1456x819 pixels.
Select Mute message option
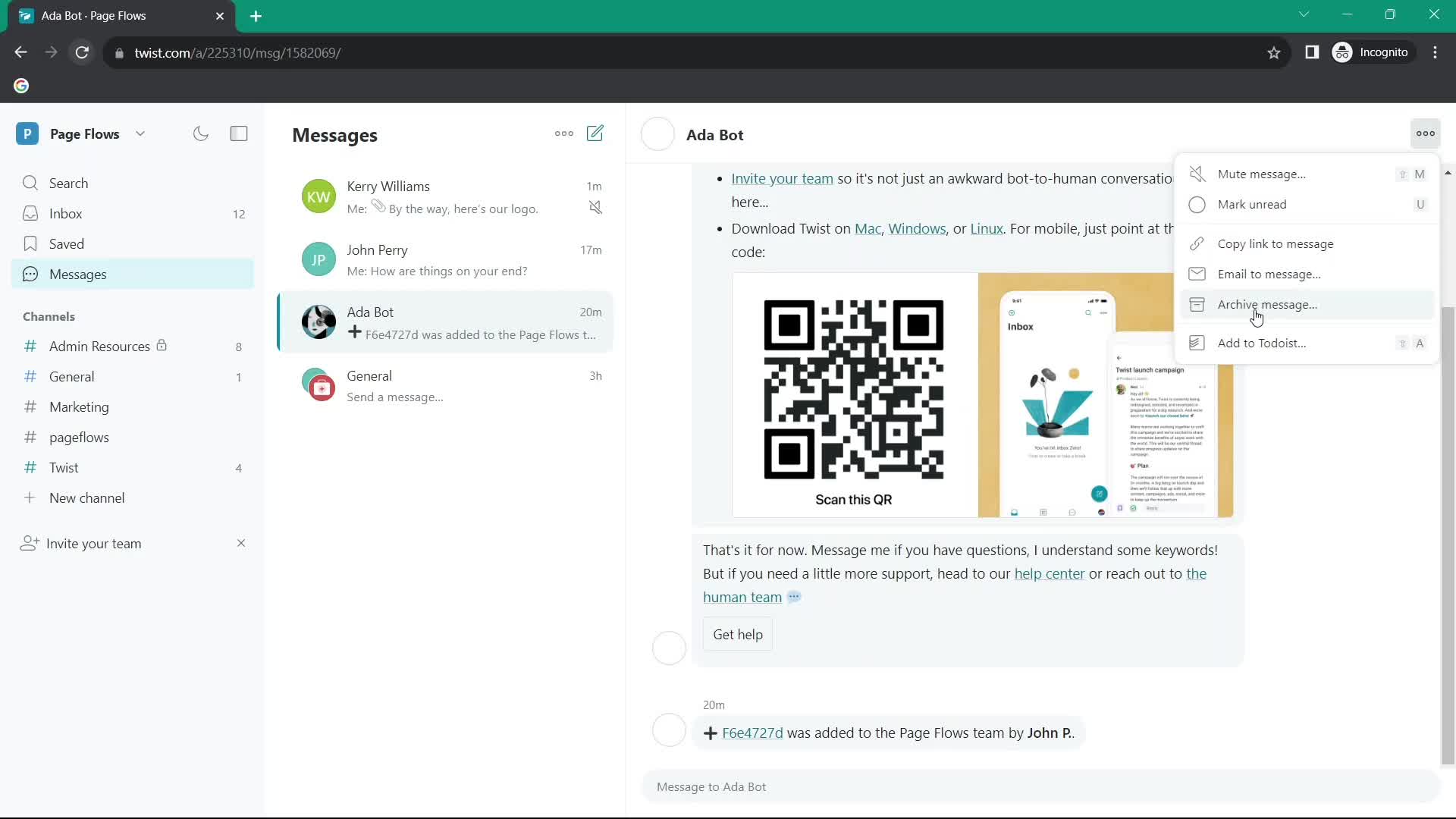1307,174
